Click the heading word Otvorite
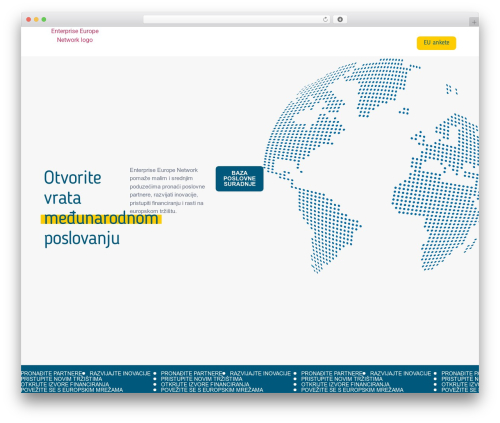This screenshot has height=423, width=500. click(72, 177)
